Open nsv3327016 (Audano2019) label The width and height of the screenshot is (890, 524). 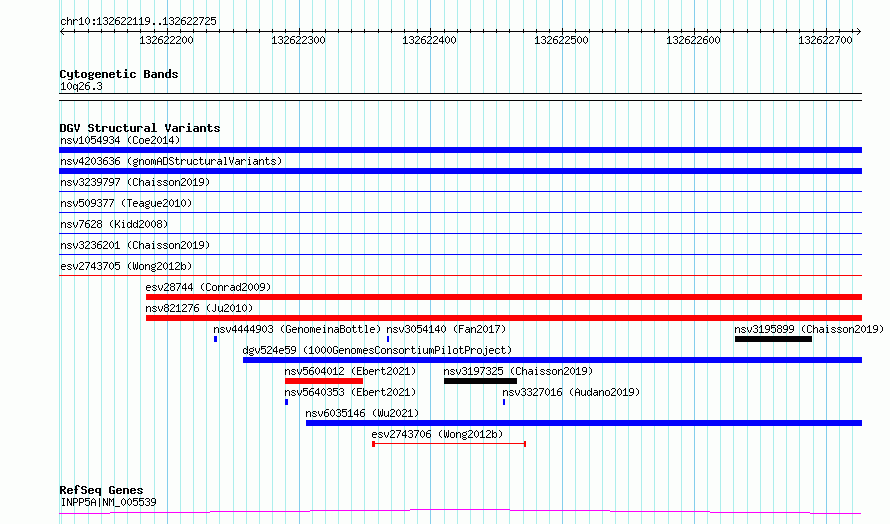571,392
